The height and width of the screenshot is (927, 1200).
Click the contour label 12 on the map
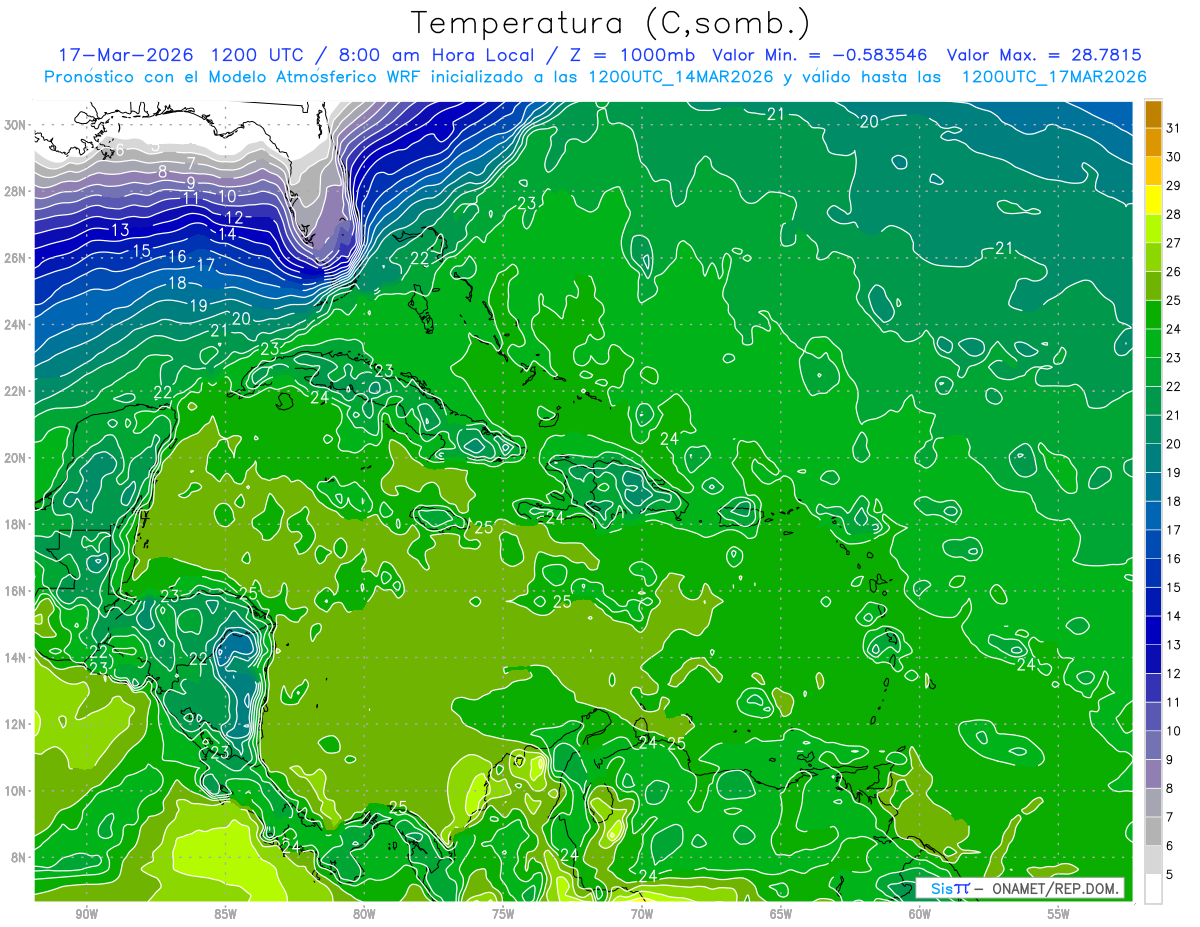pyautogui.click(x=234, y=217)
